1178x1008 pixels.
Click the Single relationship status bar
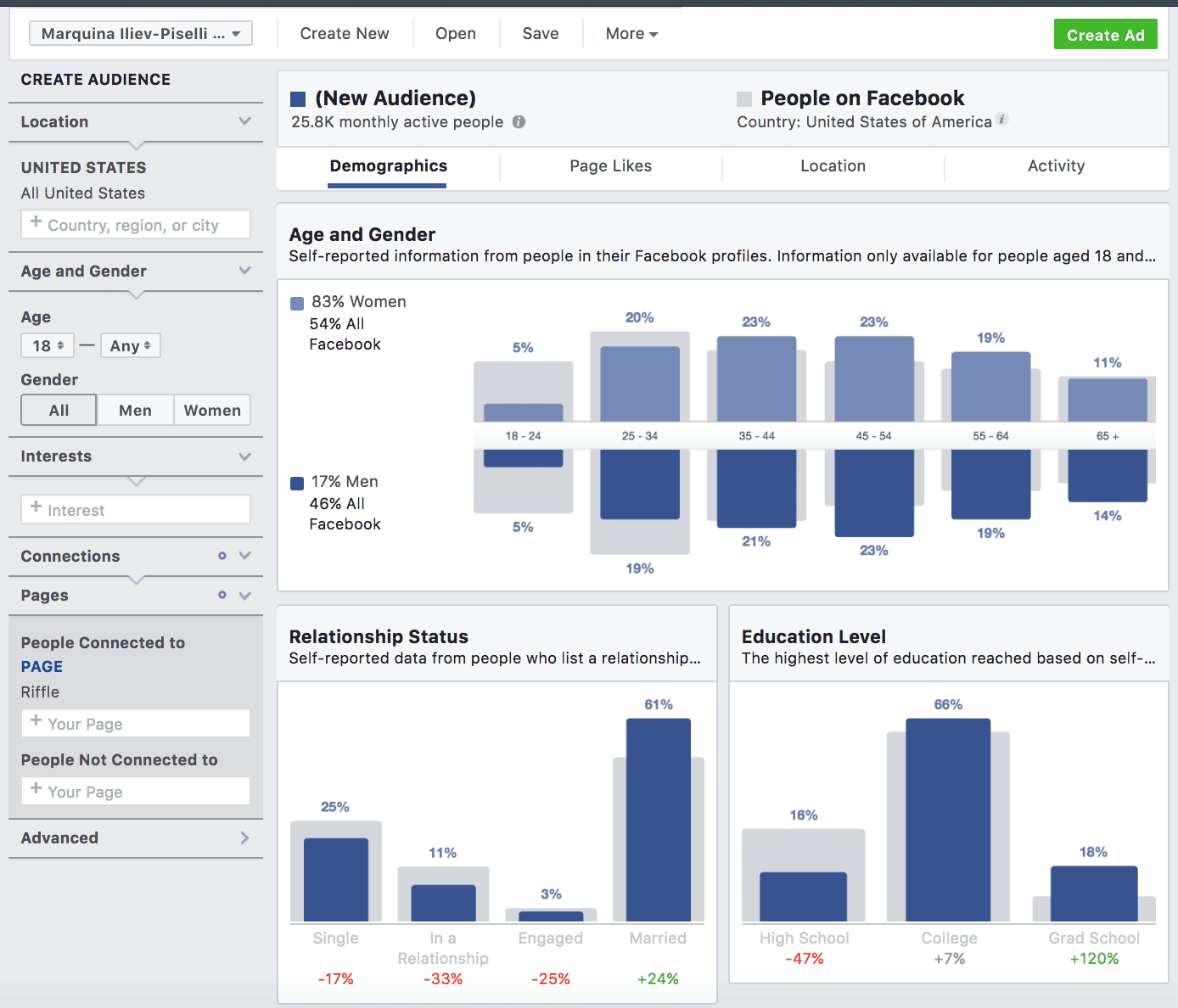point(336,880)
